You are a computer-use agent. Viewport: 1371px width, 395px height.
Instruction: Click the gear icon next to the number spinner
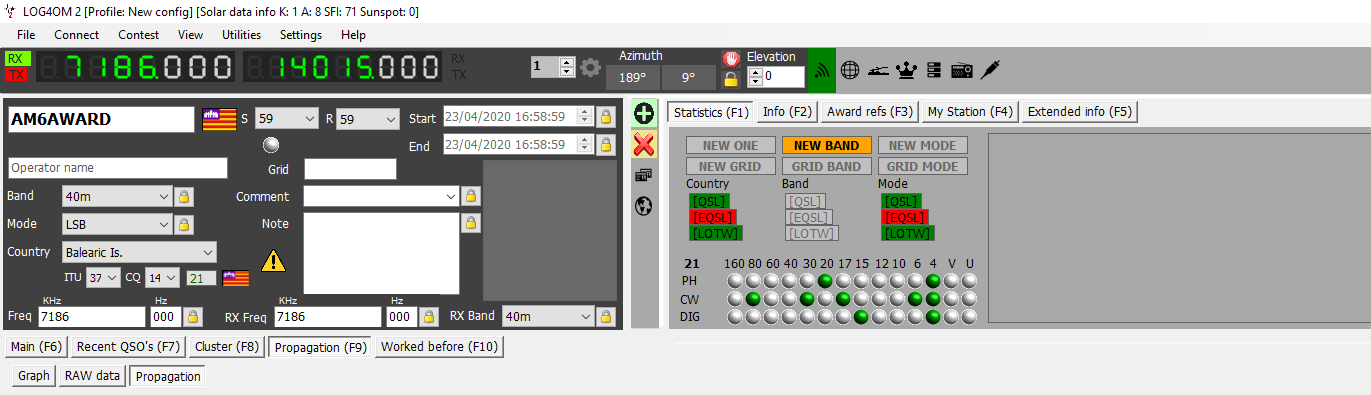(x=591, y=67)
